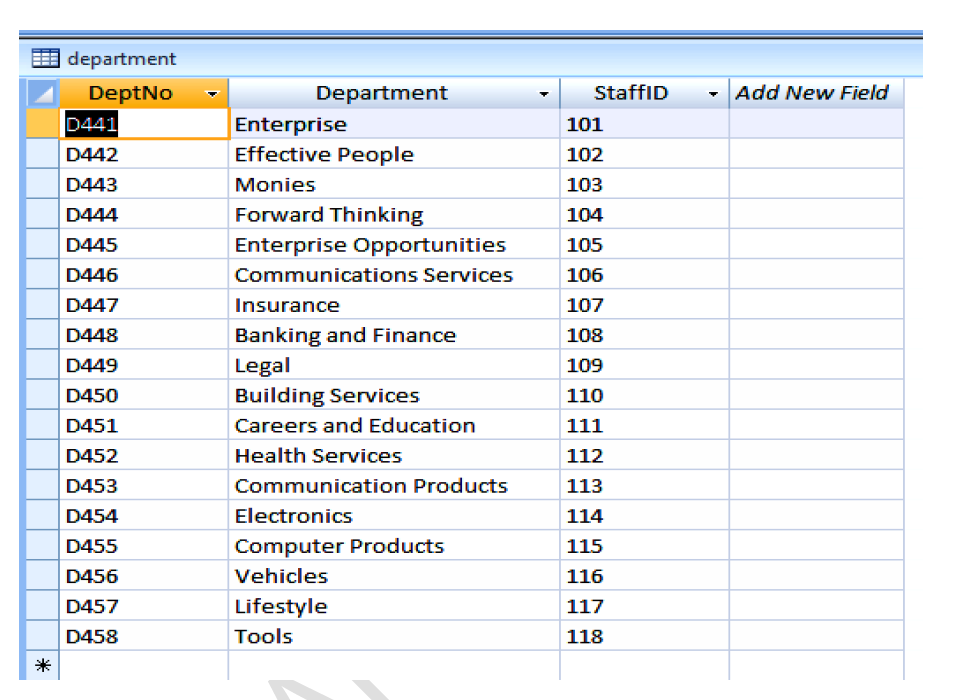Open the Department column filter dropdown
Viewport: 955px width, 700px height.
[543, 94]
